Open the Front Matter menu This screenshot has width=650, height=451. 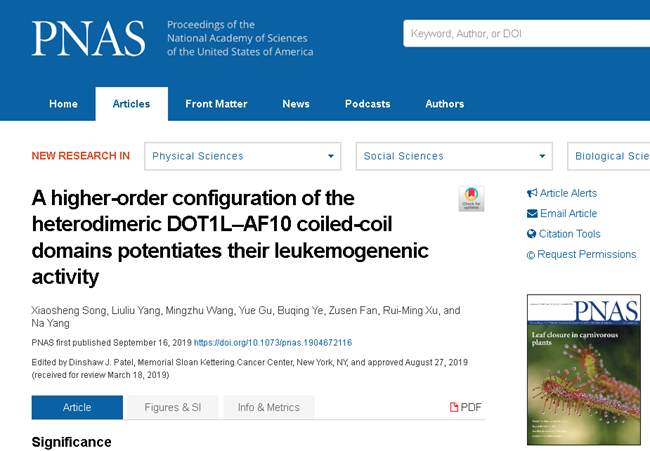tap(216, 104)
